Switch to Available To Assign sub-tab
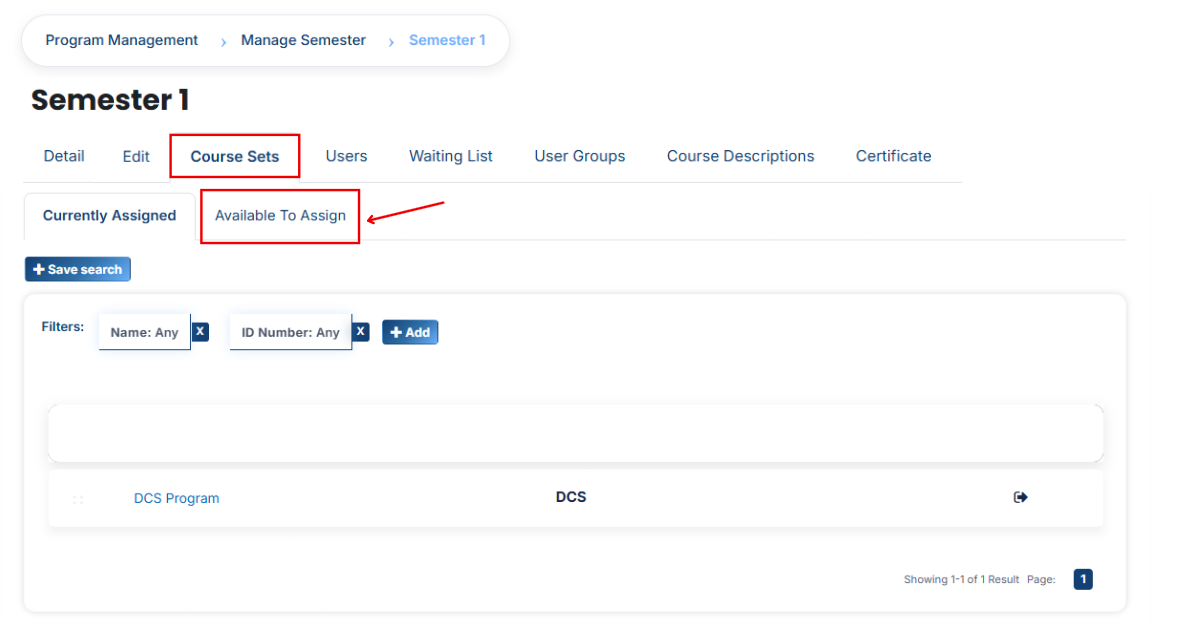This screenshot has width=1181, height=630. coord(280,216)
